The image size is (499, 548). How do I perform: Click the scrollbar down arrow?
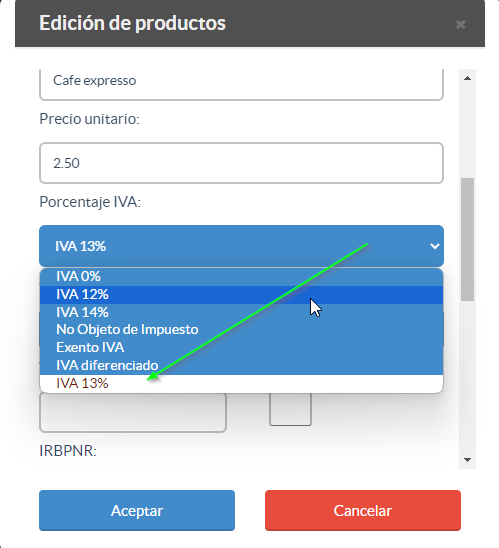click(x=467, y=460)
